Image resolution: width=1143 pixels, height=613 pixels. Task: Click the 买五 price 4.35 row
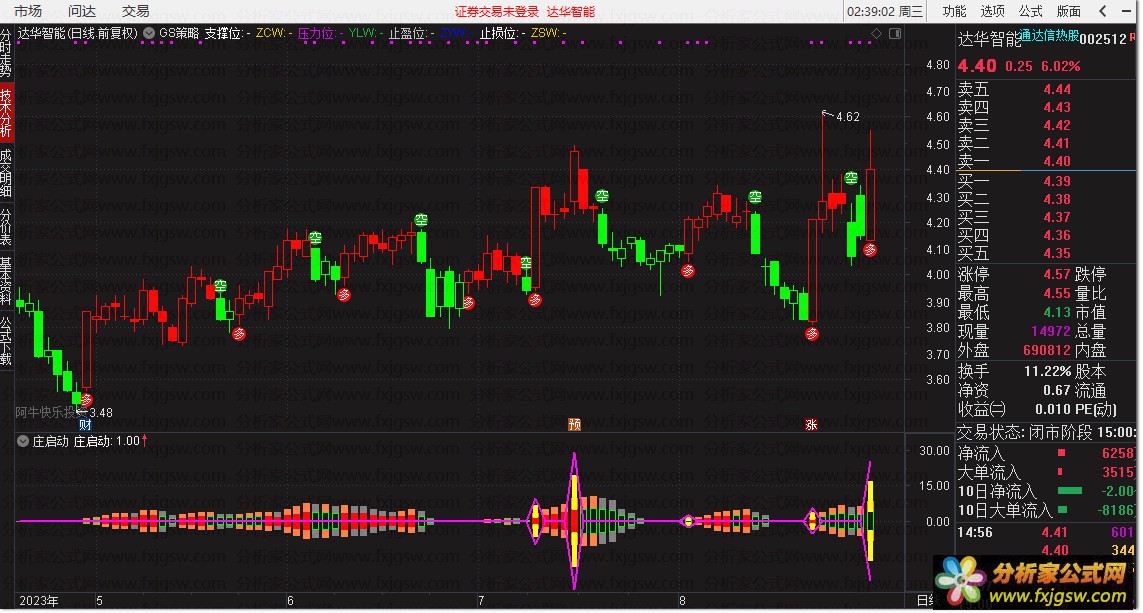[1045, 253]
